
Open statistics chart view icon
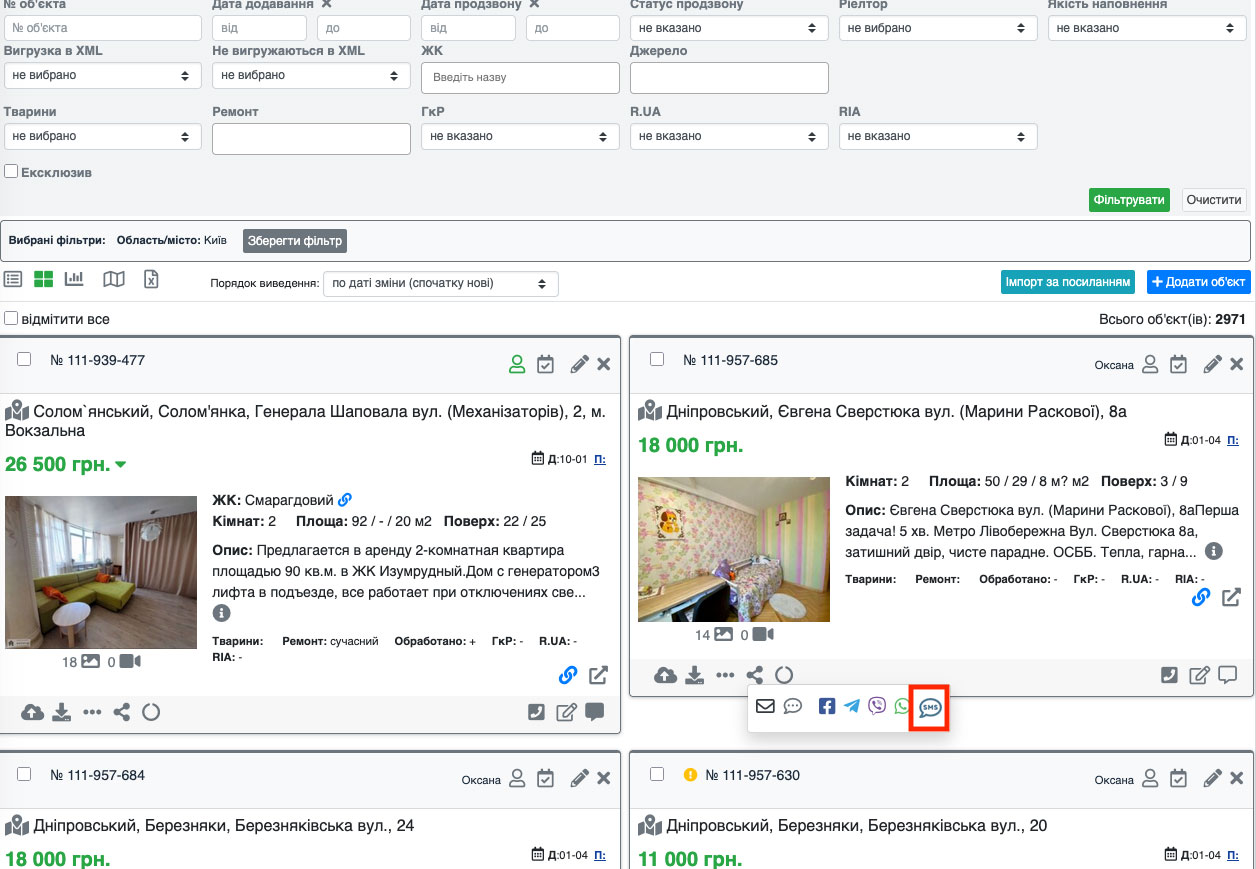coord(74,280)
